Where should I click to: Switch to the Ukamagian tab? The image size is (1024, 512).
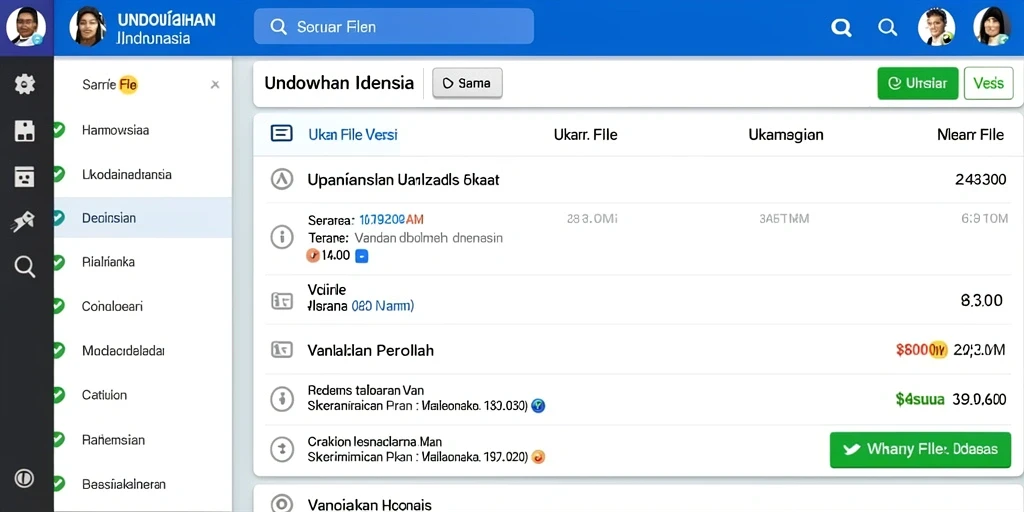(x=786, y=135)
